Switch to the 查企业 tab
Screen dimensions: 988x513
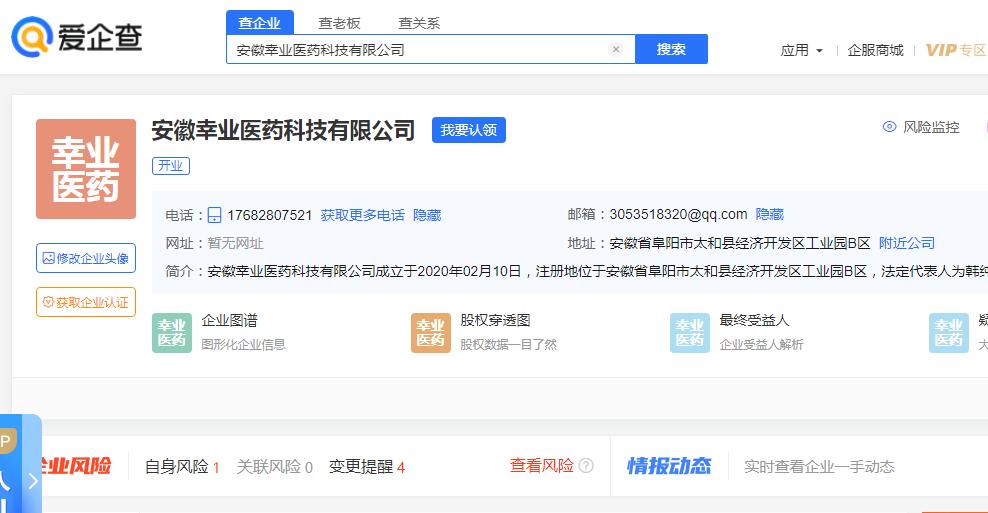(x=260, y=23)
